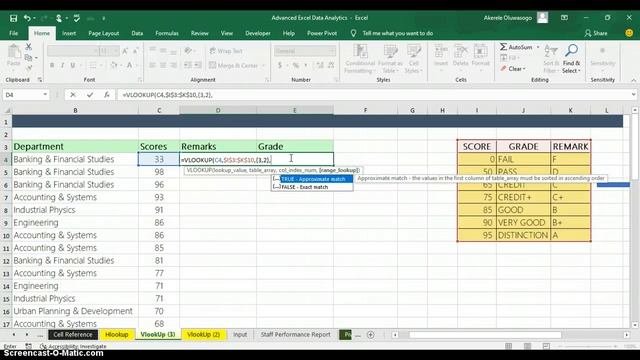Switch to the Formulas tab

[167, 33]
